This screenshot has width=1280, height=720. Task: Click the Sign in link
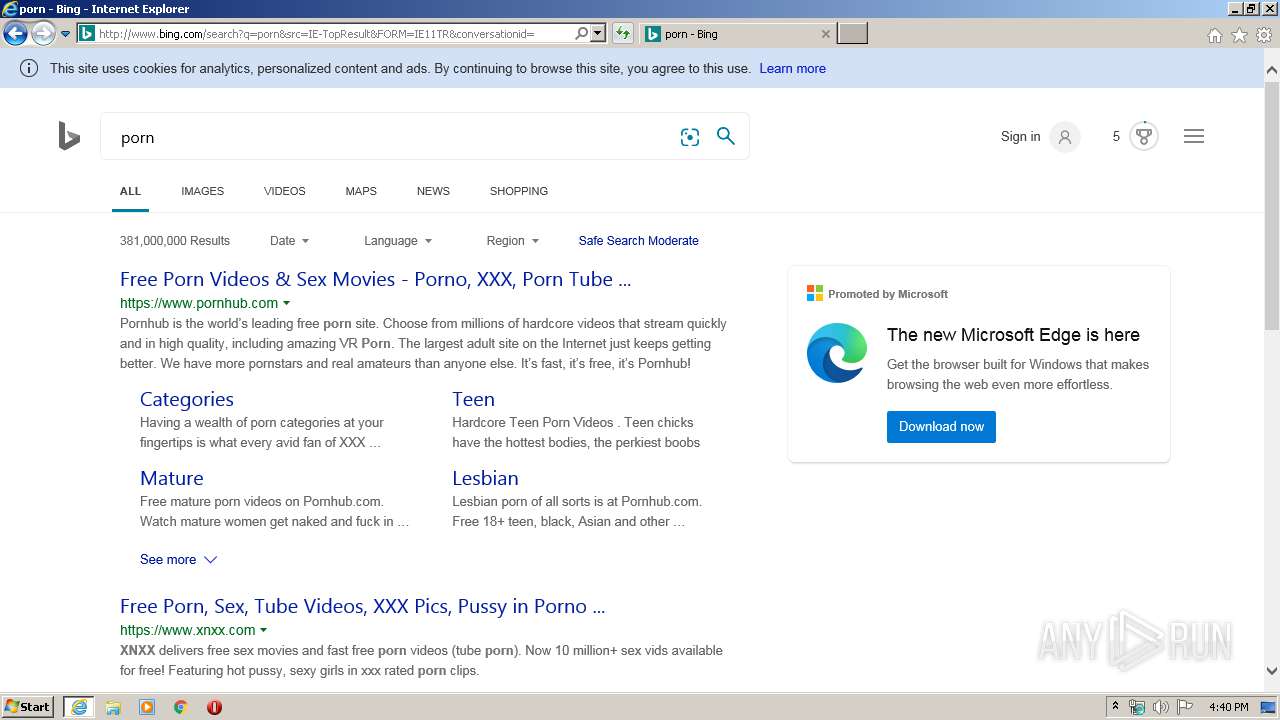point(1020,137)
